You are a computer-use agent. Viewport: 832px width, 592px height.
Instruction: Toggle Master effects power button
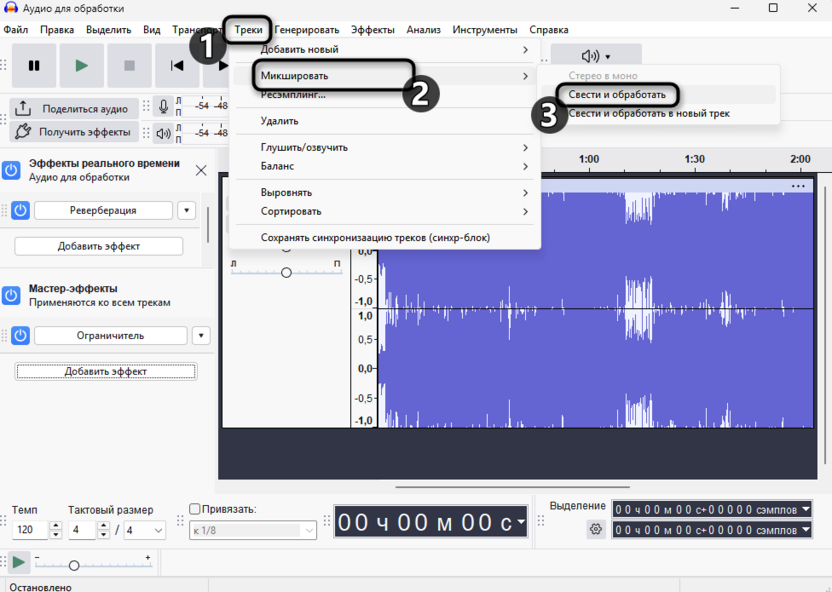tap(11, 295)
